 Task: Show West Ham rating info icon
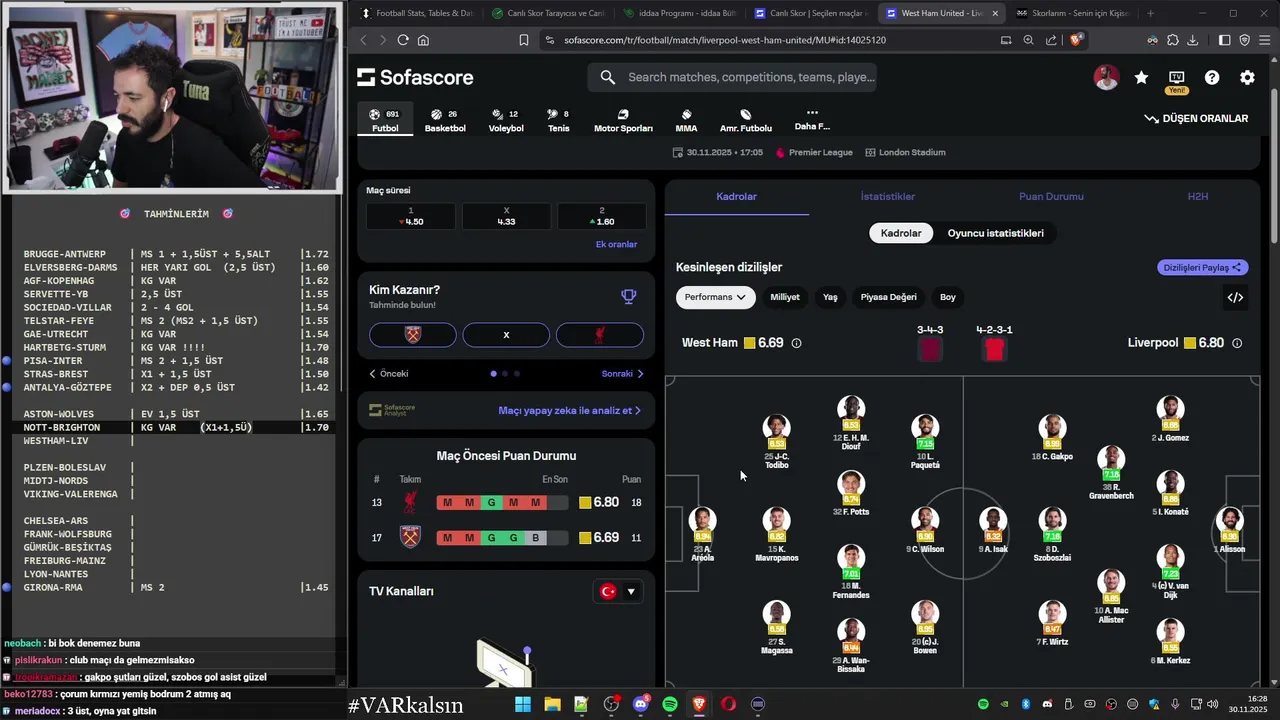pos(797,343)
